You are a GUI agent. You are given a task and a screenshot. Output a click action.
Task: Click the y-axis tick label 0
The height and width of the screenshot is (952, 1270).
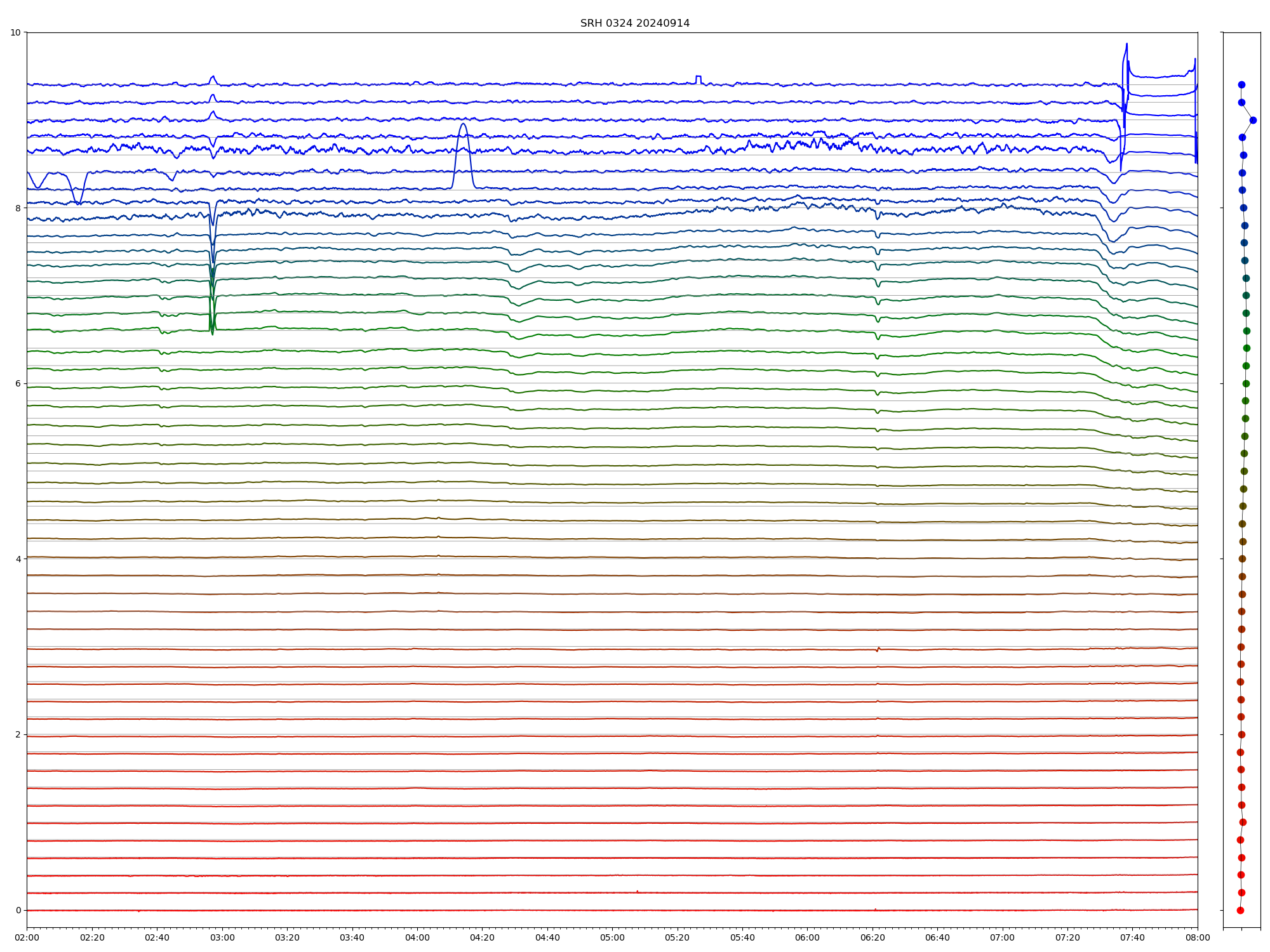pos(18,910)
